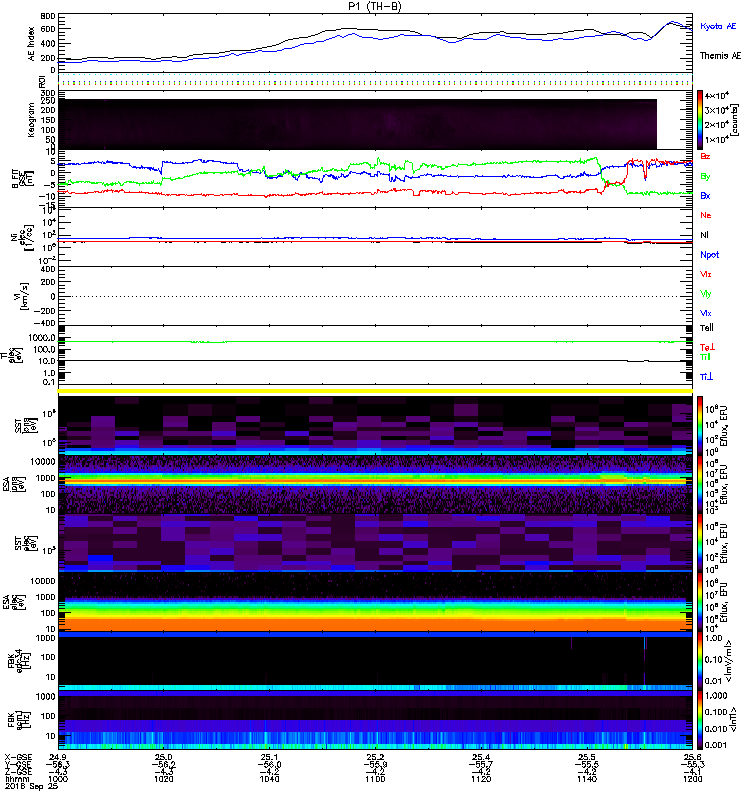
Task: Click the plot title P1 (TH-B)
Action: [374, 6]
